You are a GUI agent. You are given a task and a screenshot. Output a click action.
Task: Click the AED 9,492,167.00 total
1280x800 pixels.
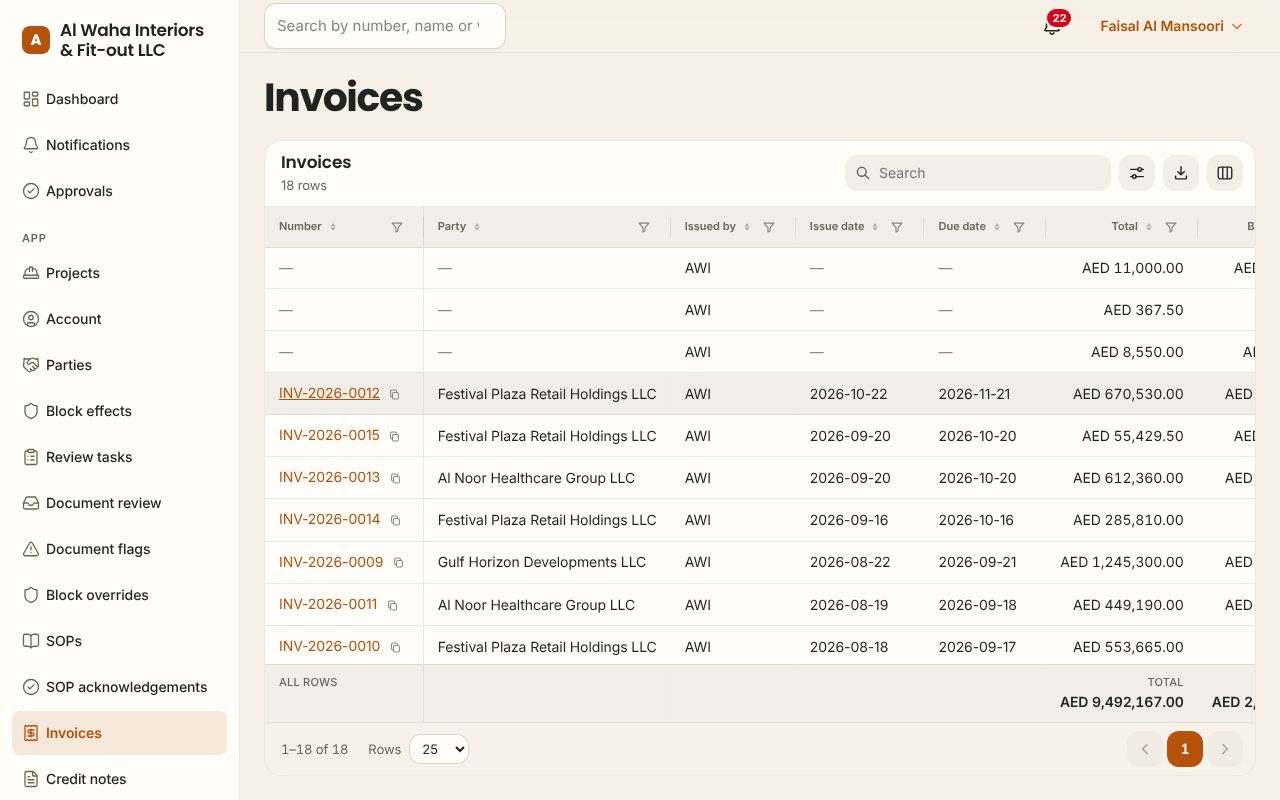pyautogui.click(x=1122, y=702)
